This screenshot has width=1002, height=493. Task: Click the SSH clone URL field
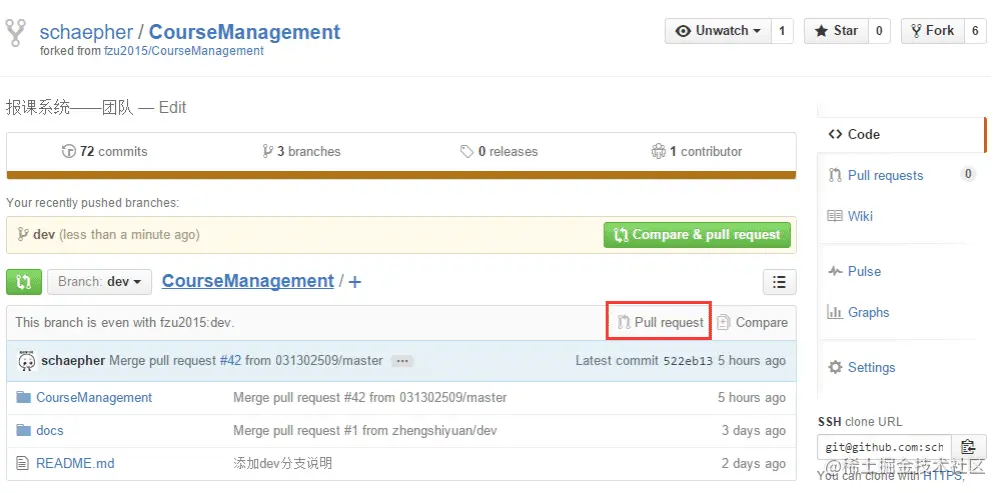coord(884,446)
